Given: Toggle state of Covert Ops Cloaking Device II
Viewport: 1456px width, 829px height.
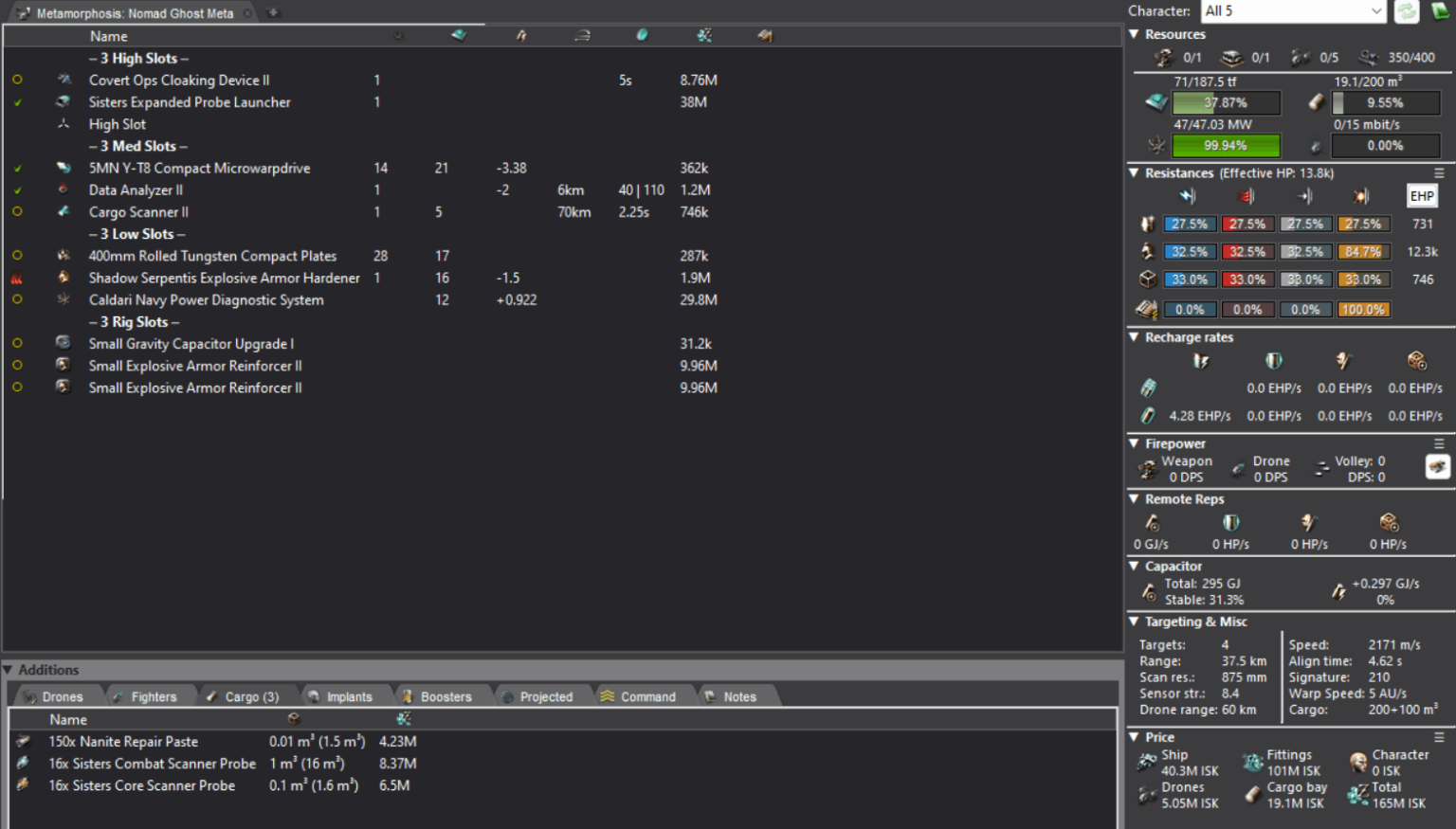Looking at the screenshot, I should 17,81.
